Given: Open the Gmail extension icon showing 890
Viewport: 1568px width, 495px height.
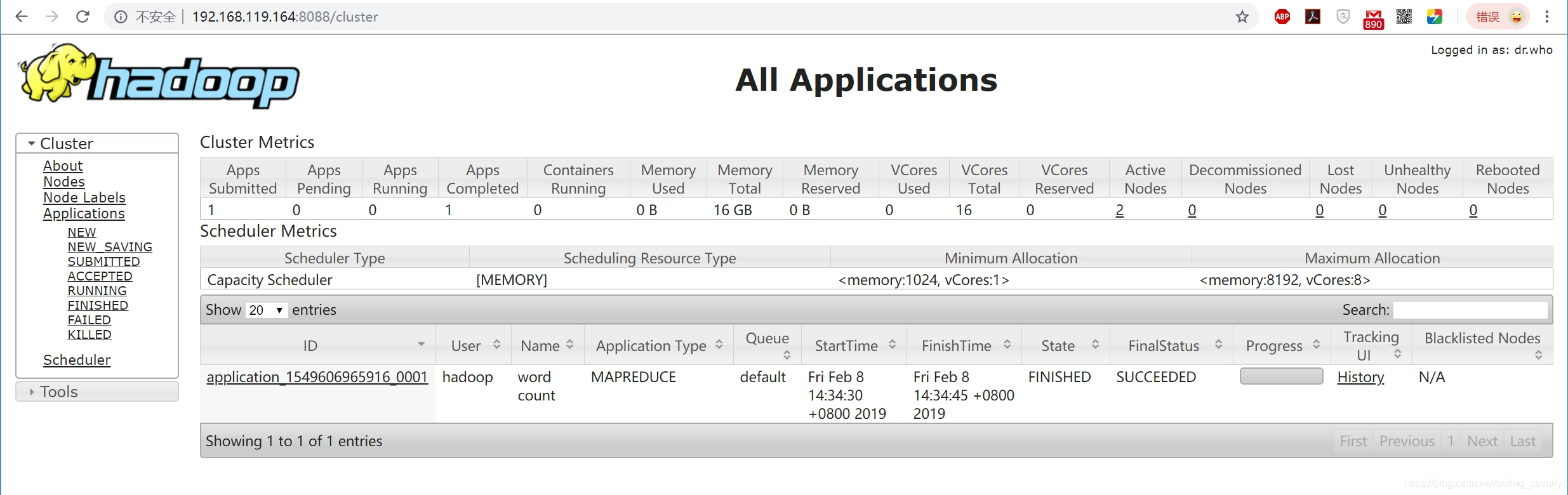Looking at the screenshot, I should point(1373,18).
